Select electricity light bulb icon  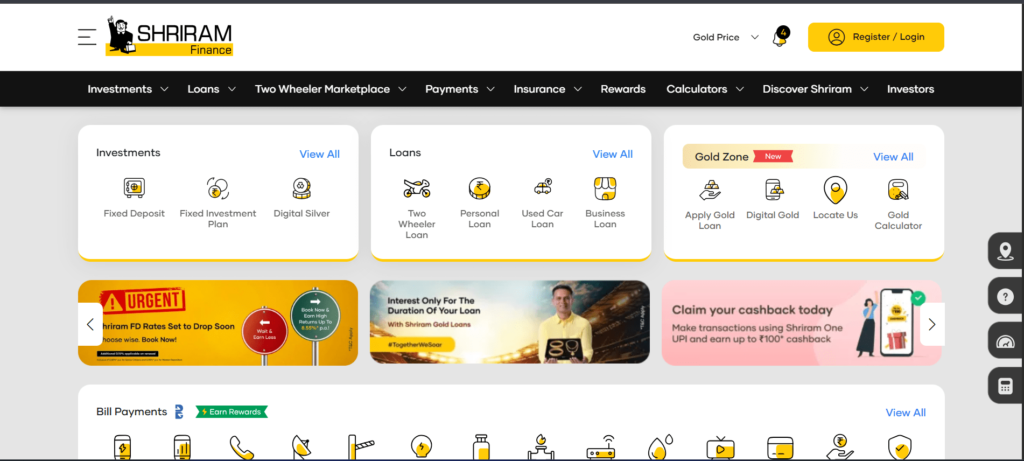421,447
